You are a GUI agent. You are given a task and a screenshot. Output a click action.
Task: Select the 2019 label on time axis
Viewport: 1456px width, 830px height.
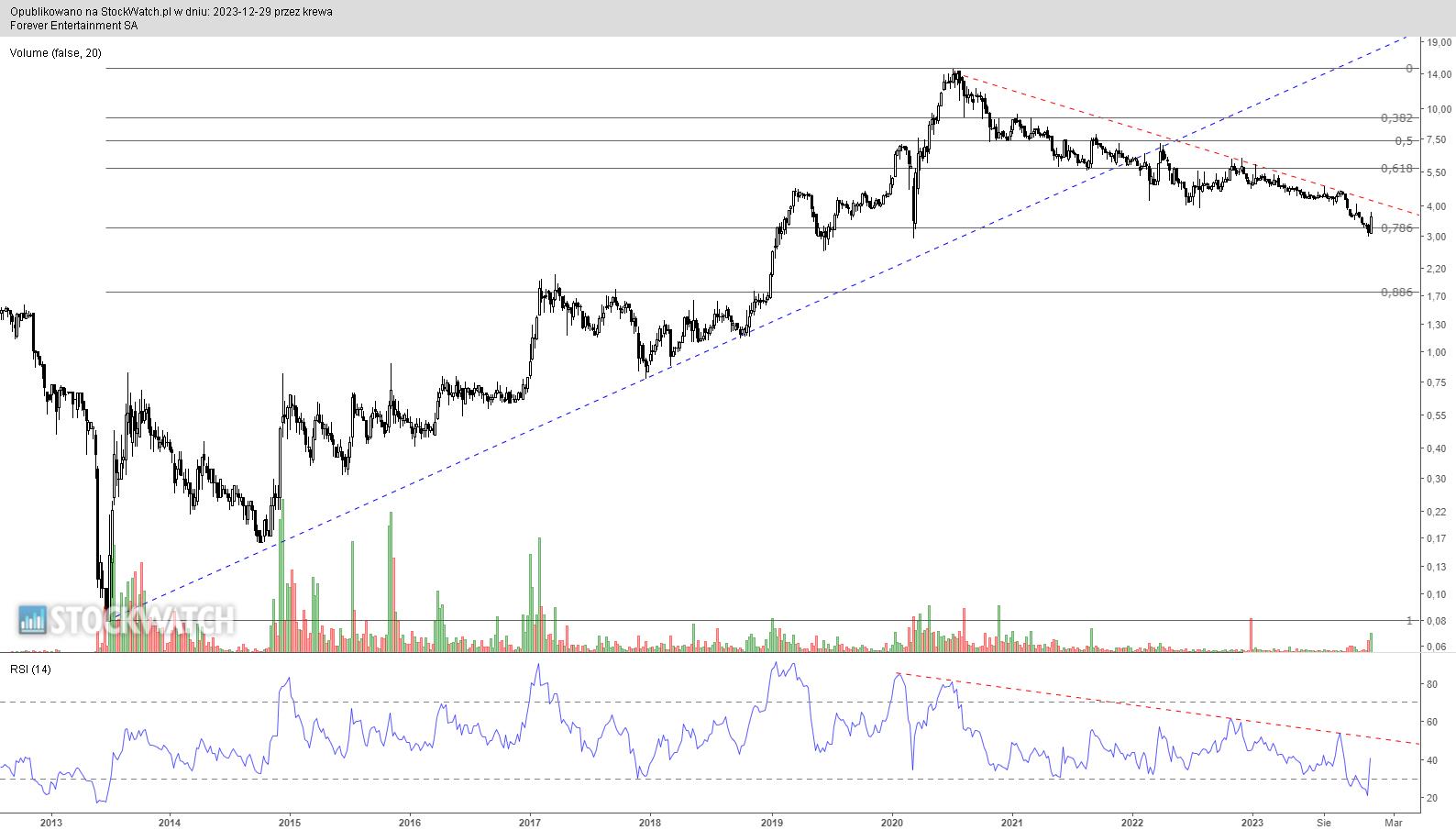771,822
